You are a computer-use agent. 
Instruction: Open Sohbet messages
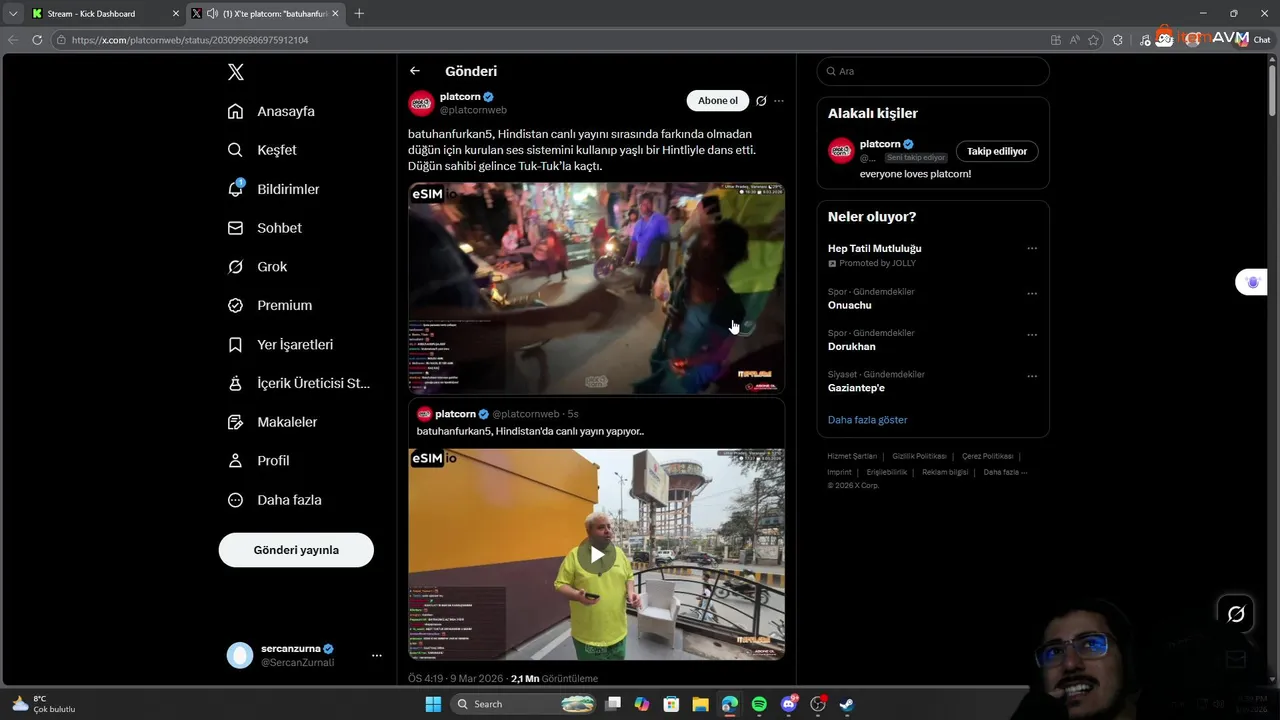(264, 228)
